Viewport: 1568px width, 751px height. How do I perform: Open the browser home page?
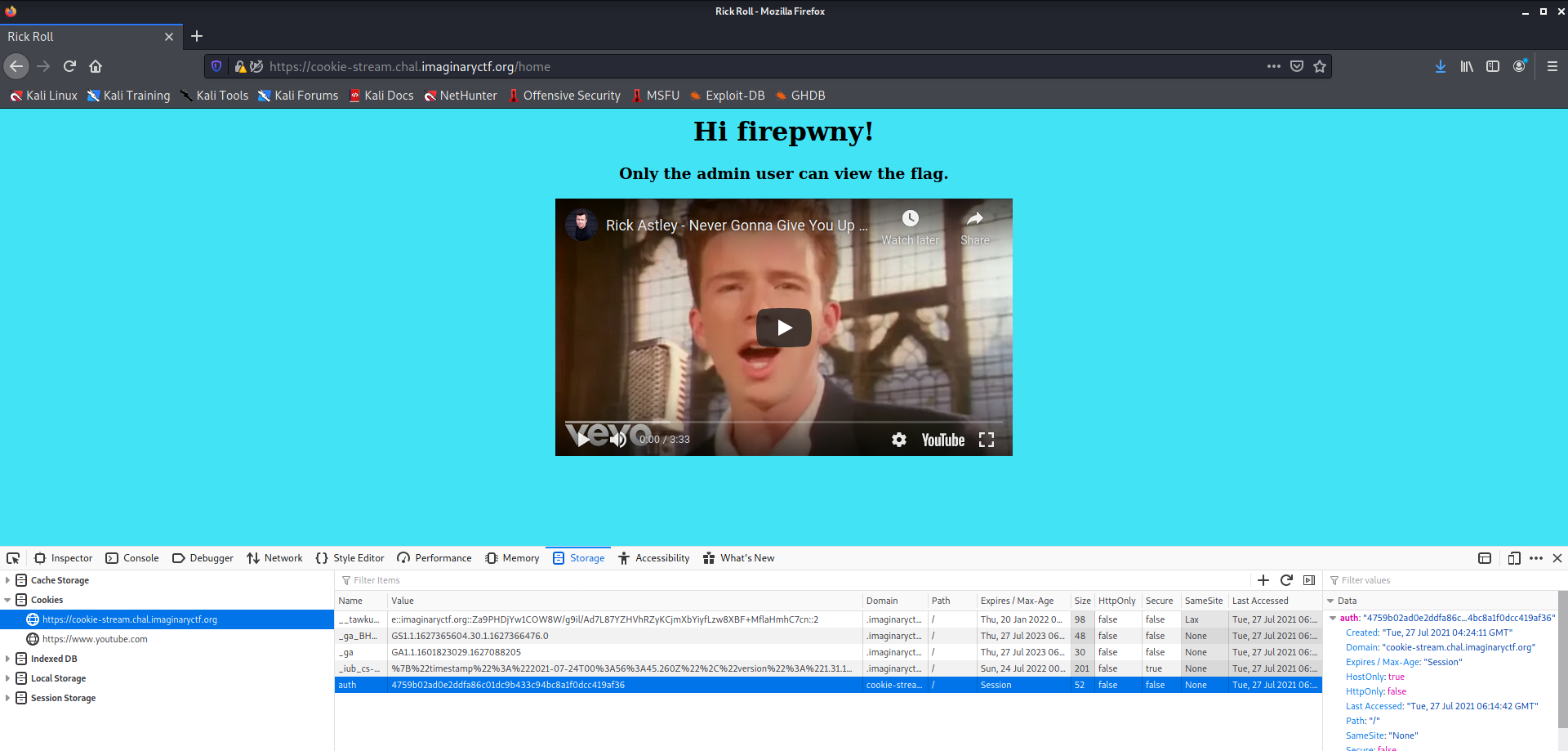pos(96,66)
